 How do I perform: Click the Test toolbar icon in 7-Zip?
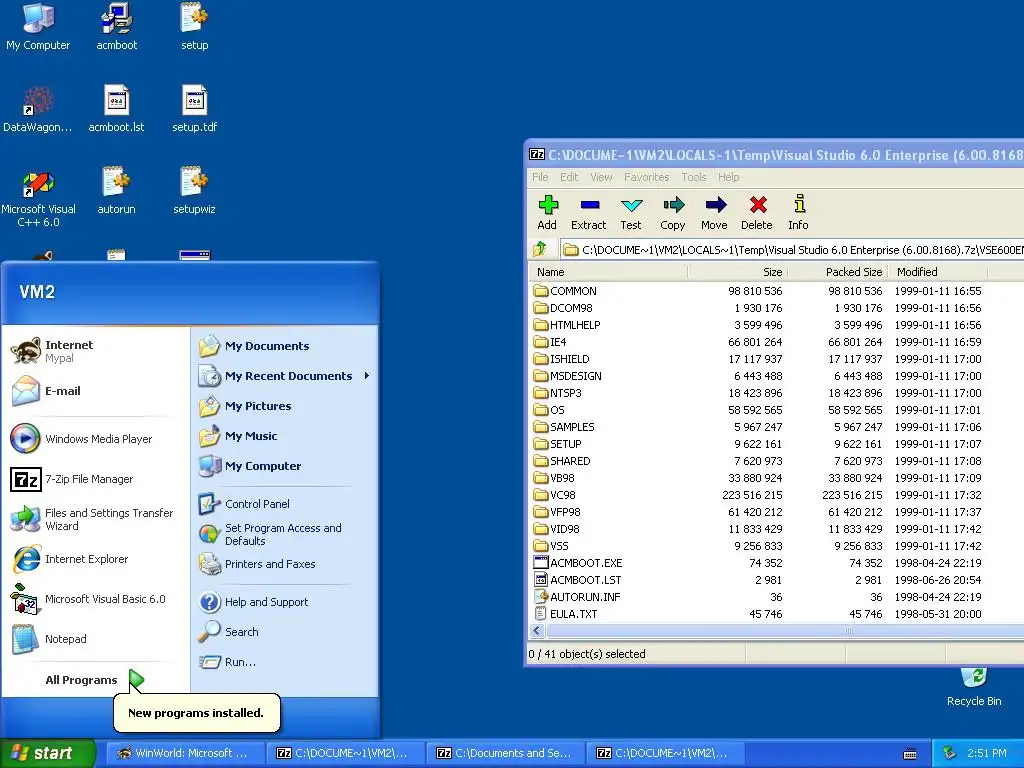coord(630,212)
